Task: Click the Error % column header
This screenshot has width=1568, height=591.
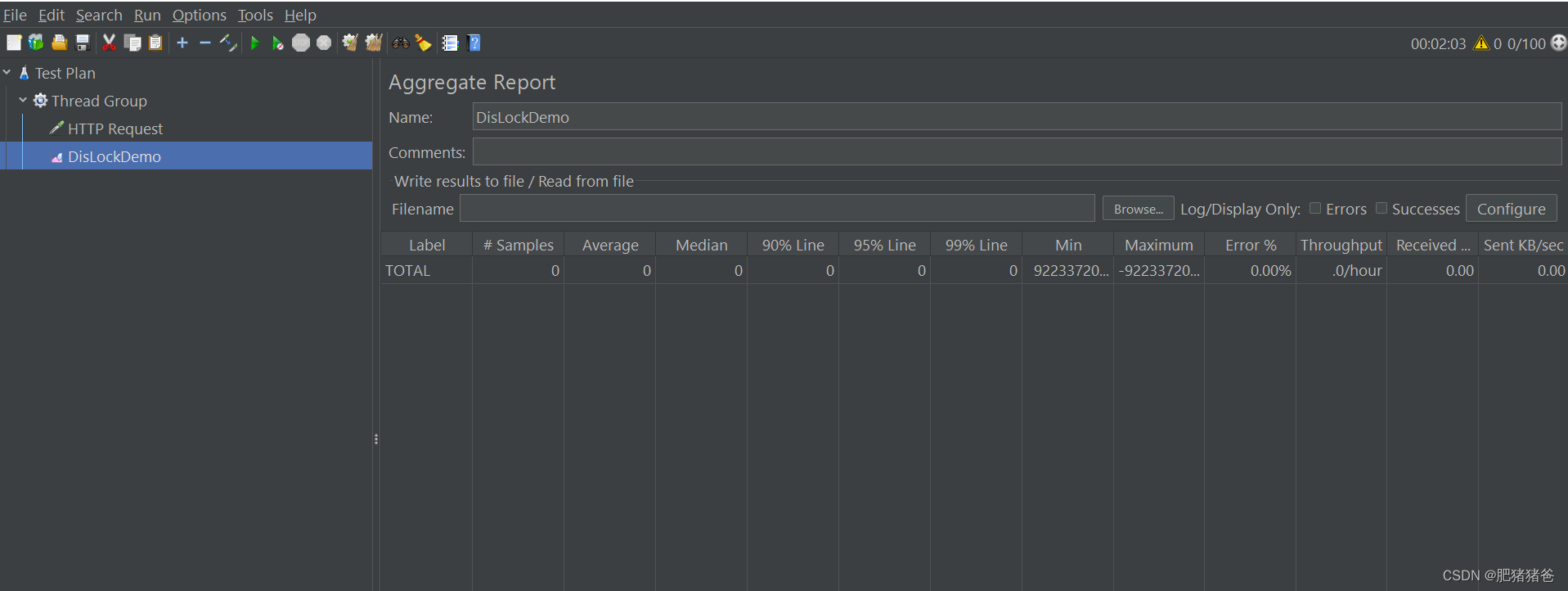Action: click(1251, 245)
